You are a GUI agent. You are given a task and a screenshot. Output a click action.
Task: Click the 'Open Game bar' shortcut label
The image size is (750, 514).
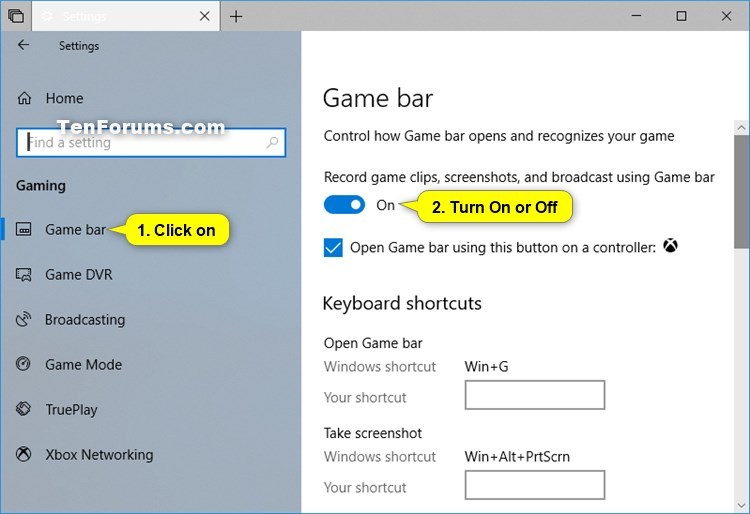coord(373,343)
